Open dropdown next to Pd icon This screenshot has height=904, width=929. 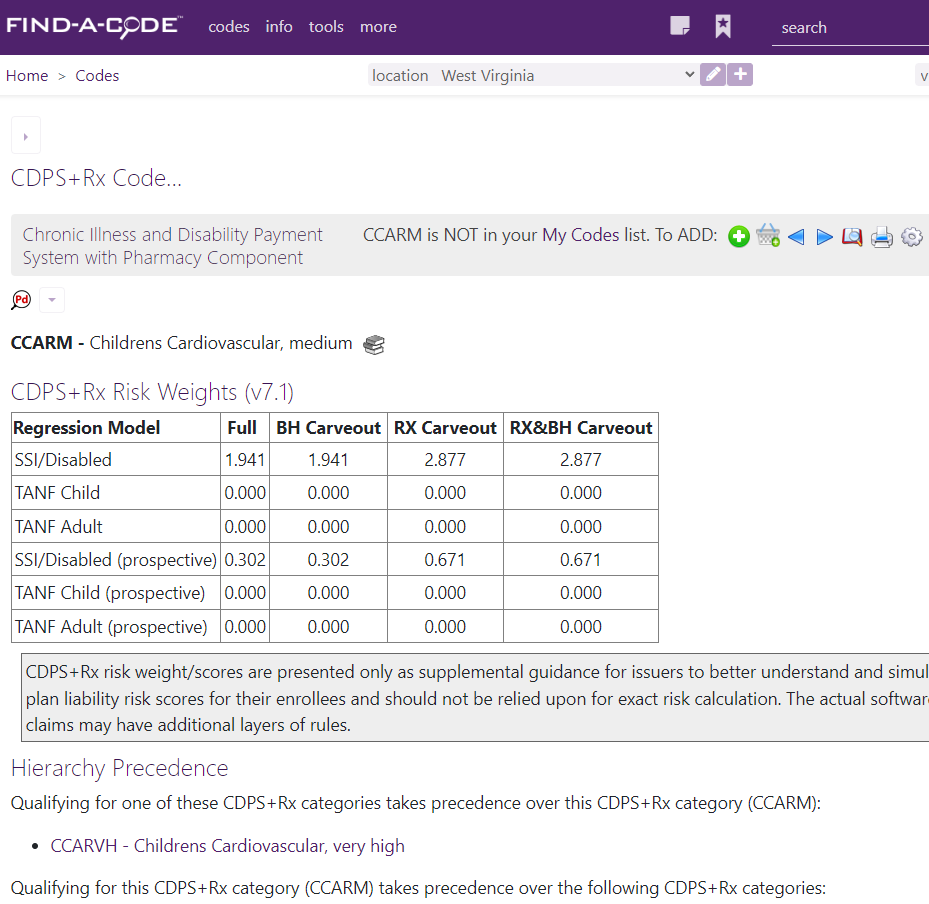(x=52, y=300)
